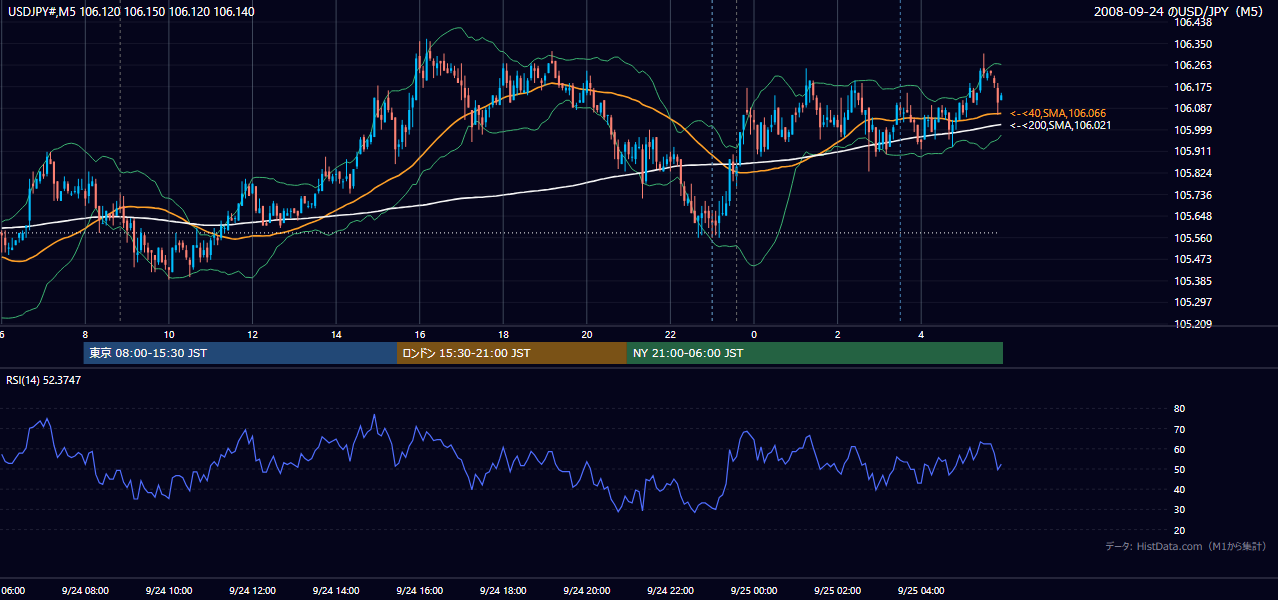The image size is (1278, 600).
Task: Click price axis value 105.209
Action: [1193, 324]
